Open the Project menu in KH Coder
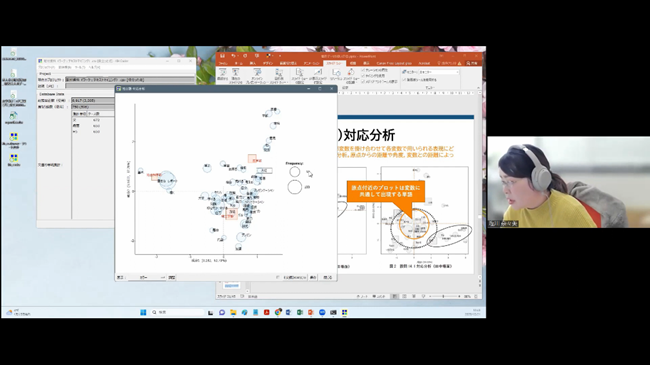Viewport: 650px width, 365px height. [46, 67]
